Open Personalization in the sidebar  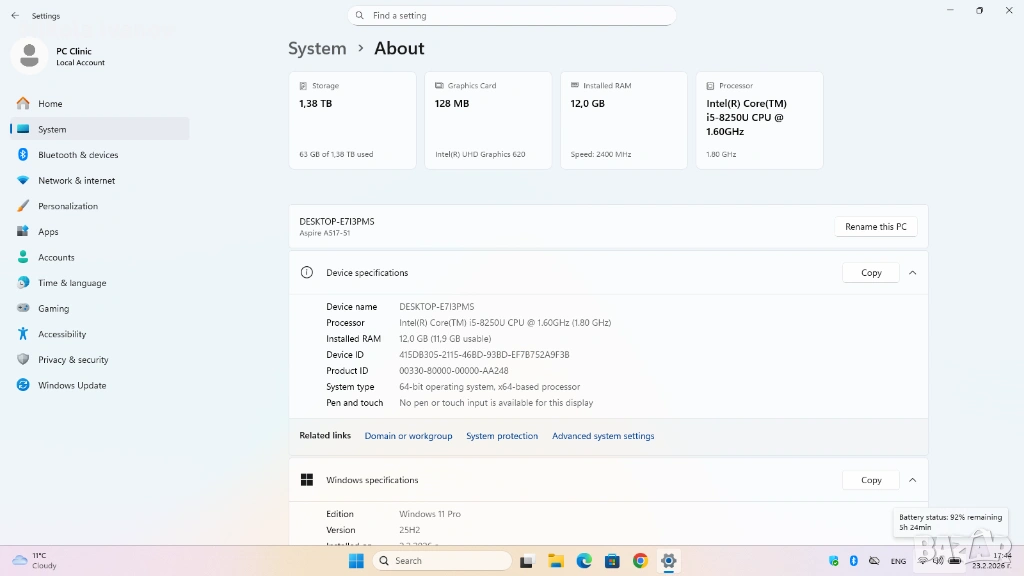tap(68, 206)
